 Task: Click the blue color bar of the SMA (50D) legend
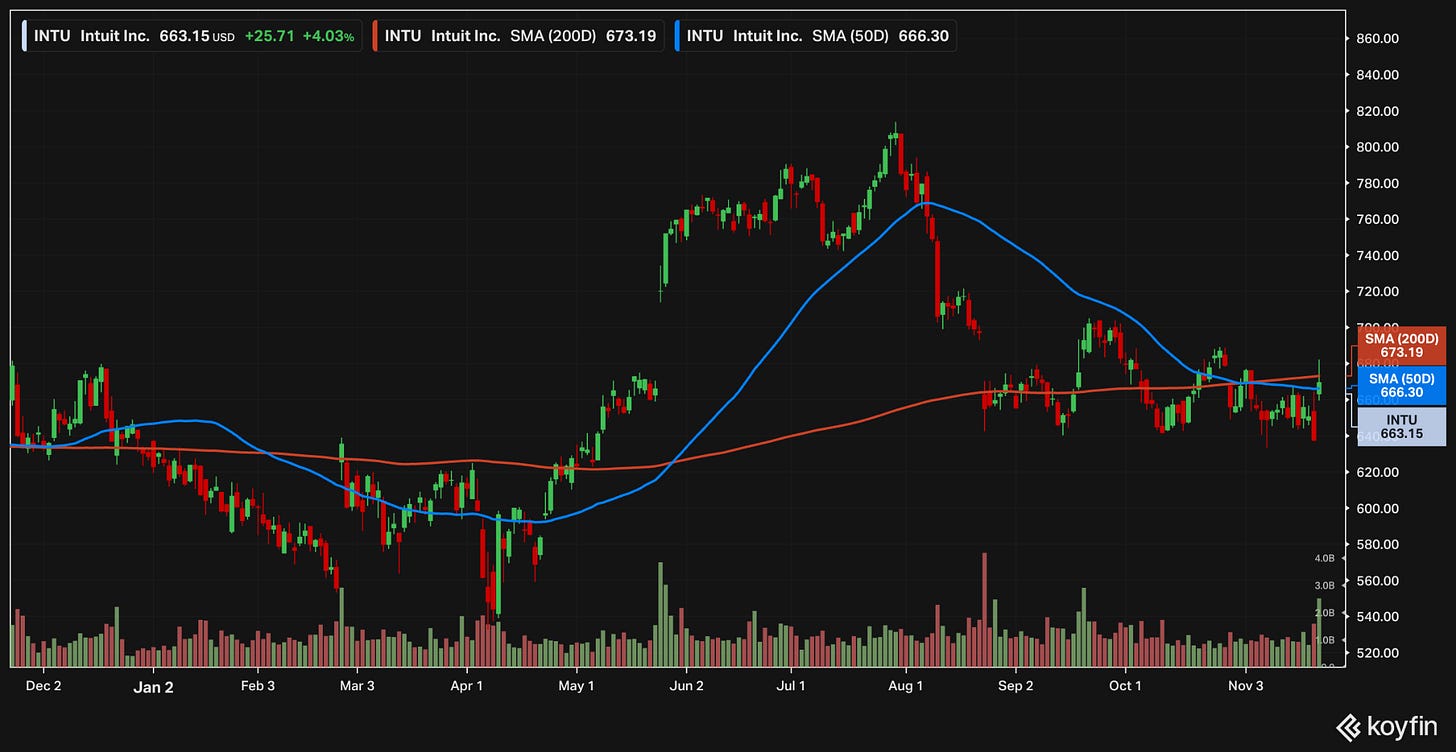click(676, 36)
